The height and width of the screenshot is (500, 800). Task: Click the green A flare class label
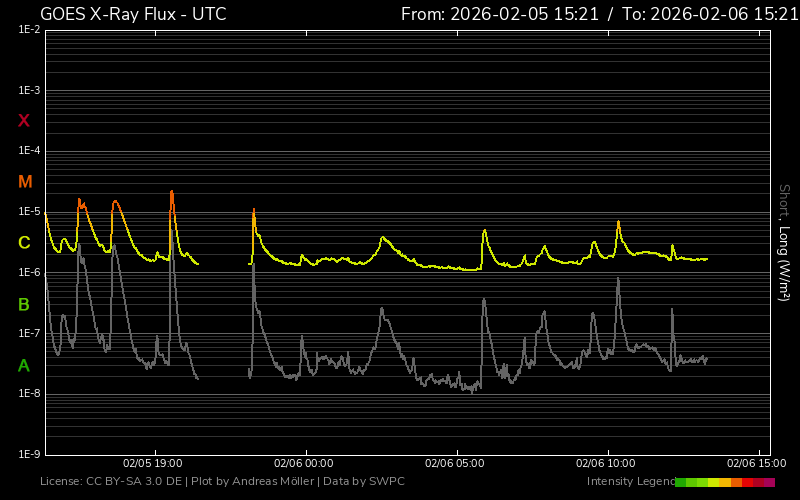24,366
